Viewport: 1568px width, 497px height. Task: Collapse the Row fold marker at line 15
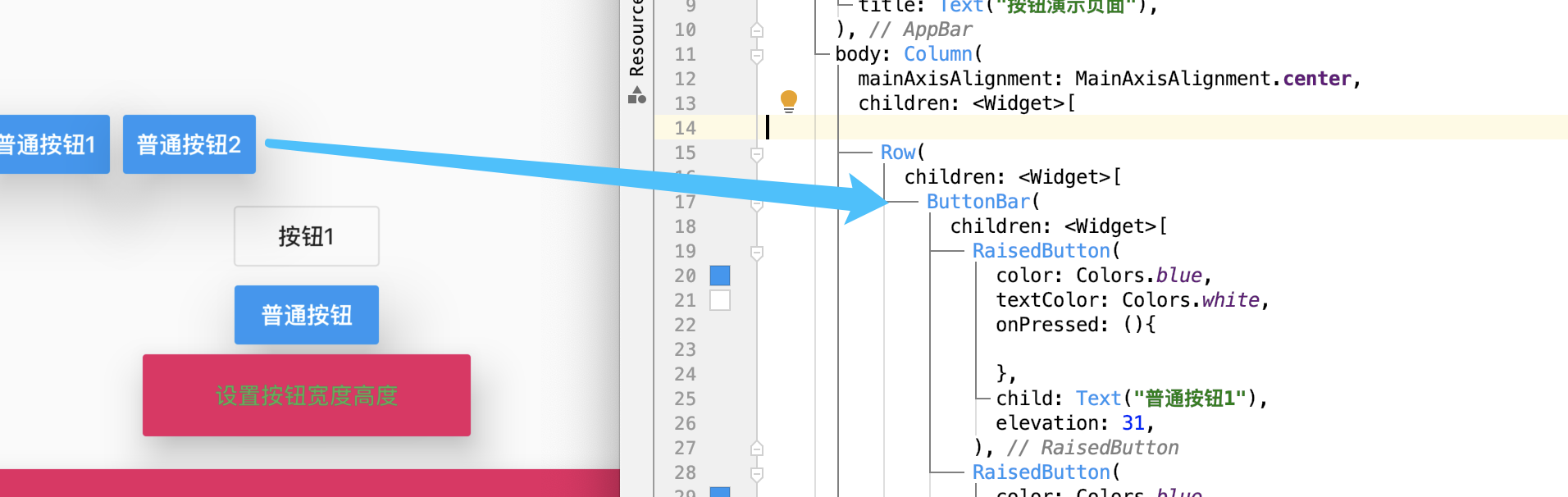point(757,153)
